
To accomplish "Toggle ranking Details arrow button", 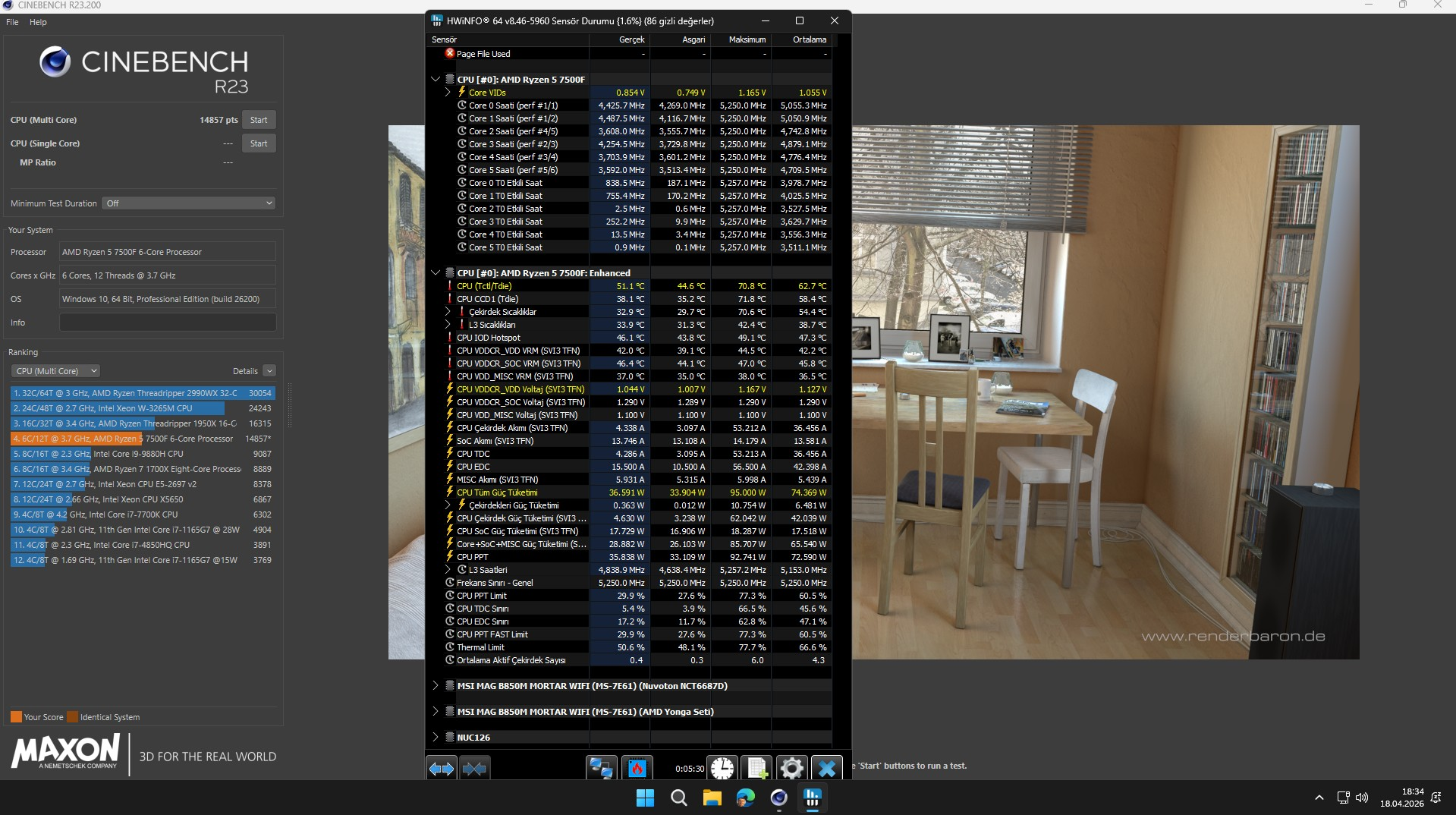I will [269, 371].
